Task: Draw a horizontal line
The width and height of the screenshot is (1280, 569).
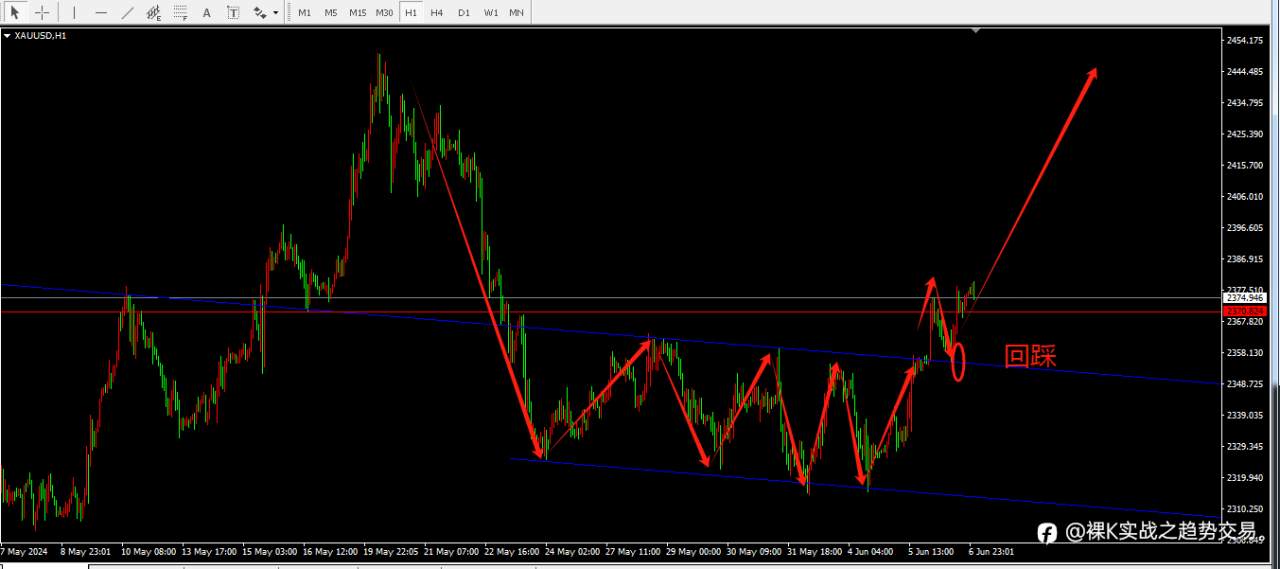Action: (101, 13)
